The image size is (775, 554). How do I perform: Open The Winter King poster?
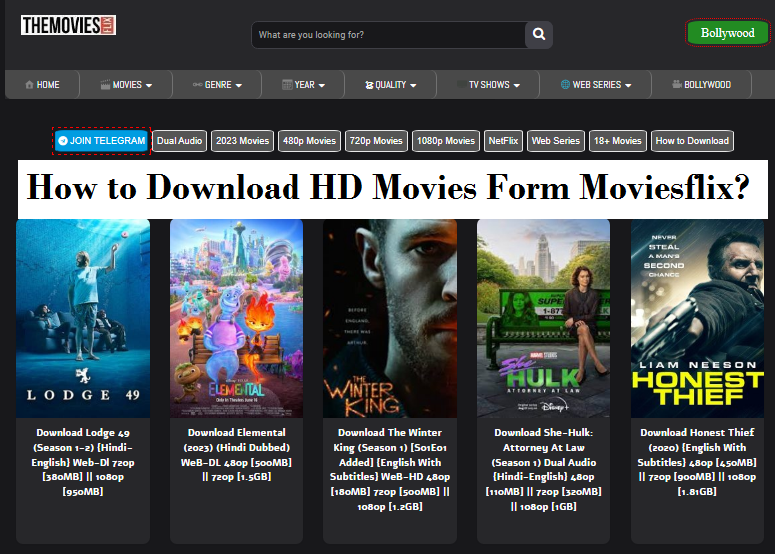click(x=390, y=318)
